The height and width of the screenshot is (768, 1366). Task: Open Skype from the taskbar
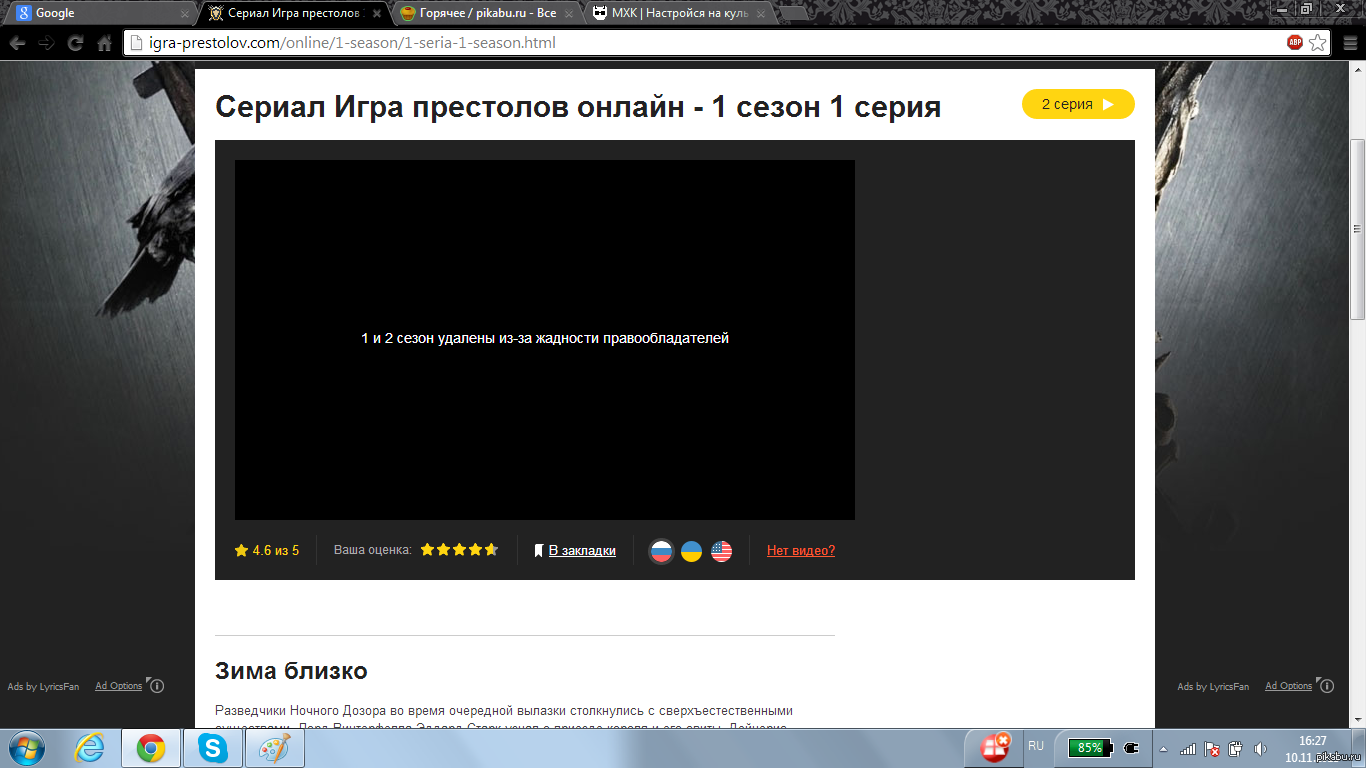(x=211, y=748)
